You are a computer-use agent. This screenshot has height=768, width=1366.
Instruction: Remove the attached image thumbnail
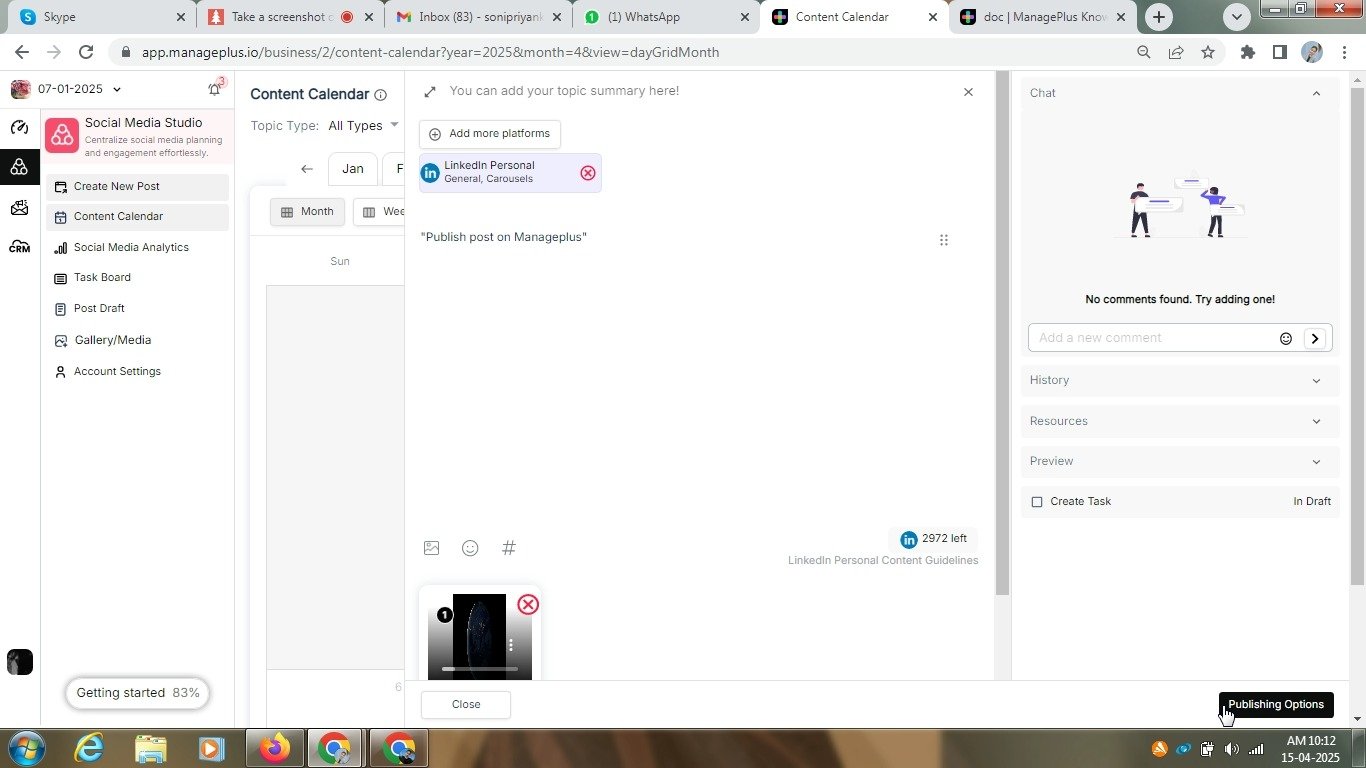tap(528, 604)
